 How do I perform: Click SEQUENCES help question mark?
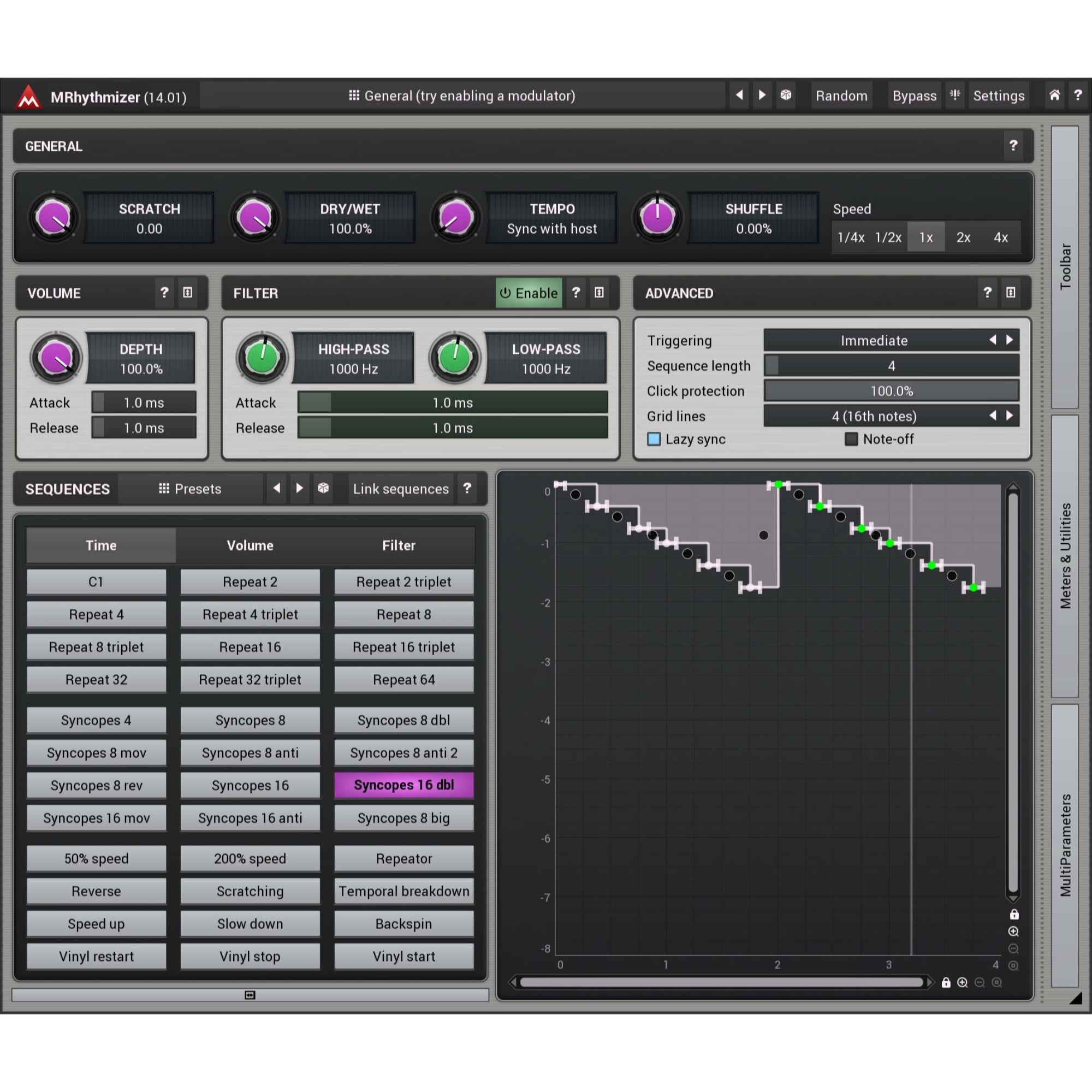pos(467,488)
